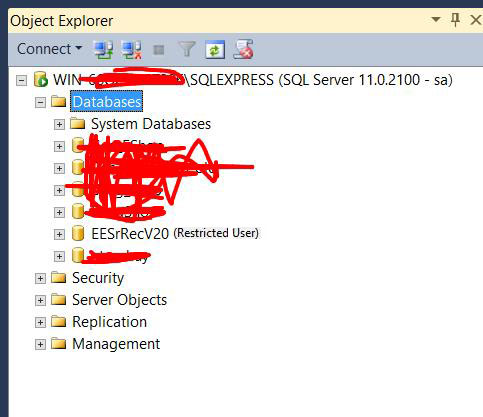Collapse the SQLEXPRESS server node
Image resolution: width=483 pixels, height=417 pixels.
tap(22, 80)
